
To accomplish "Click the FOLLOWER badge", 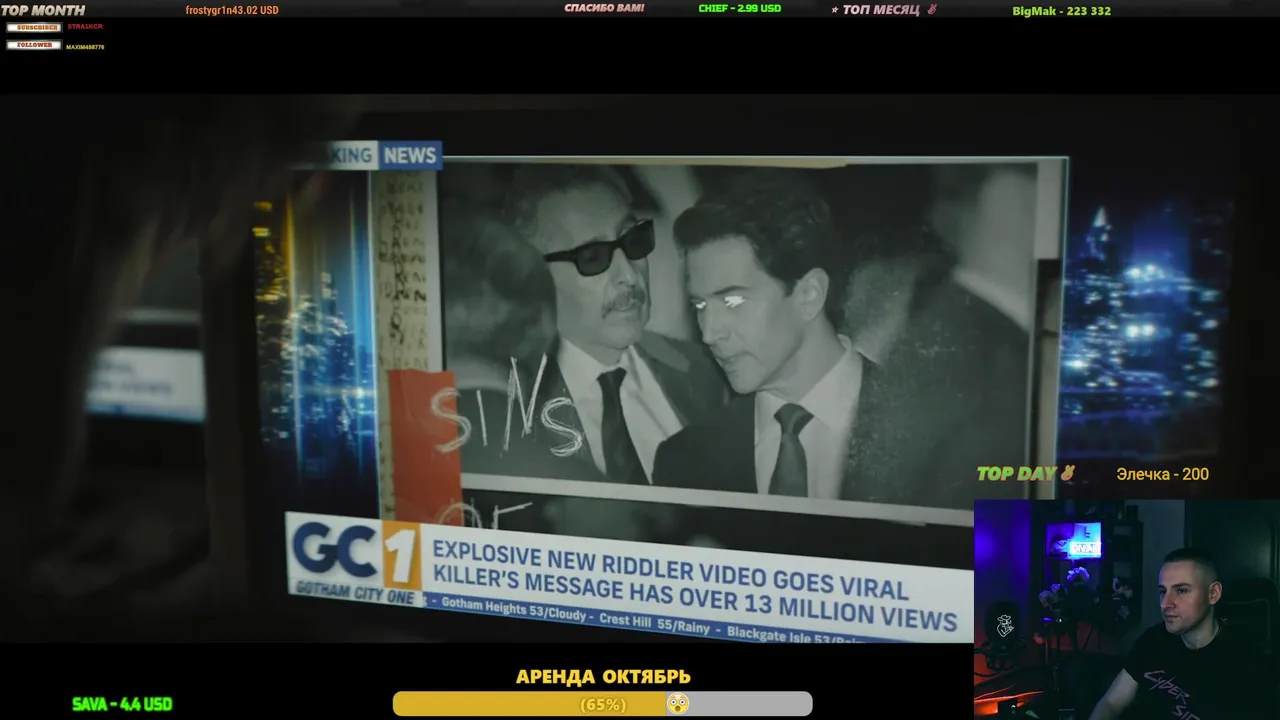I will pyautogui.click(x=34, y=45).
